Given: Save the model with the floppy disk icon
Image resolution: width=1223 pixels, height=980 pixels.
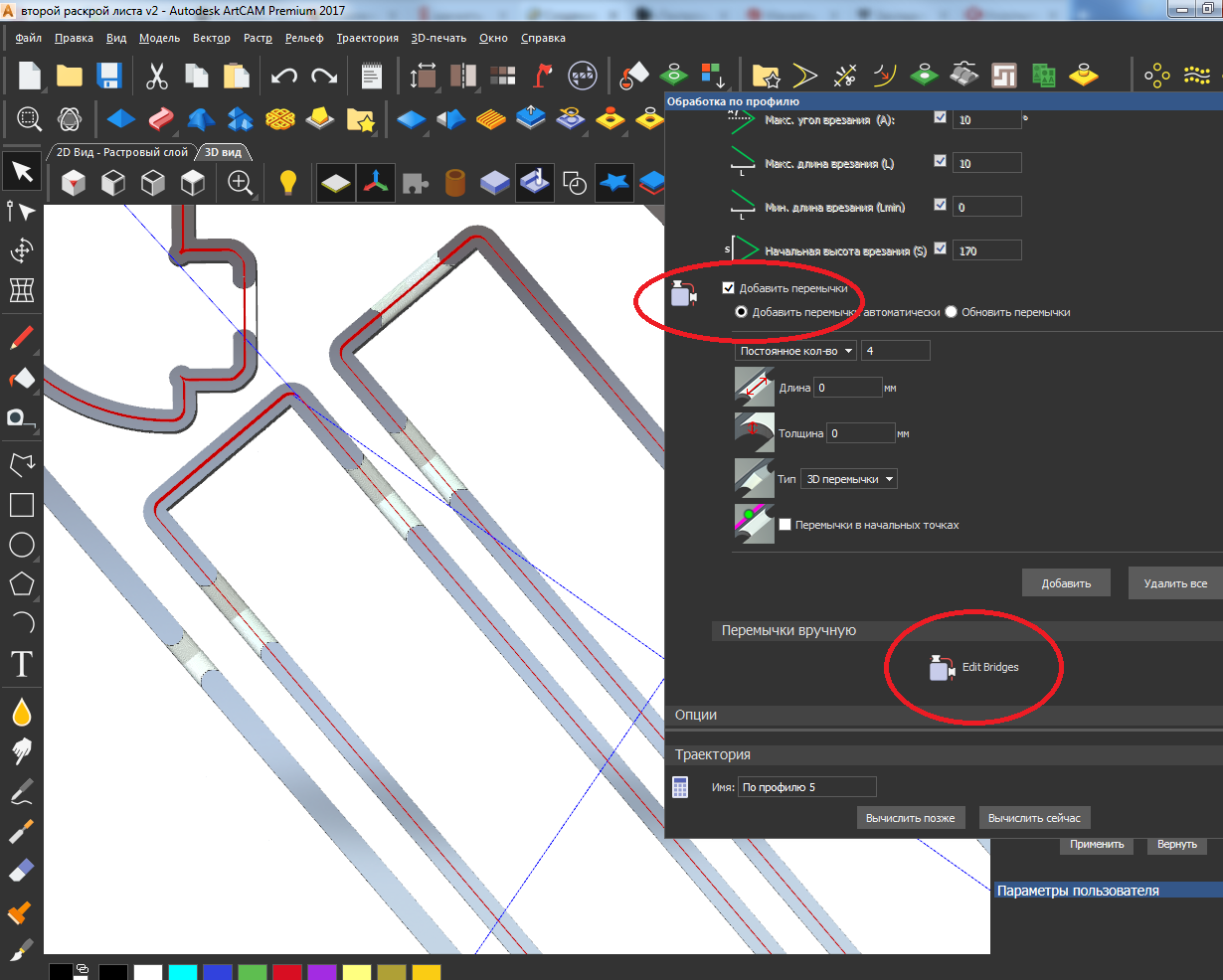Looking at the screenshot, I should 108,77.
